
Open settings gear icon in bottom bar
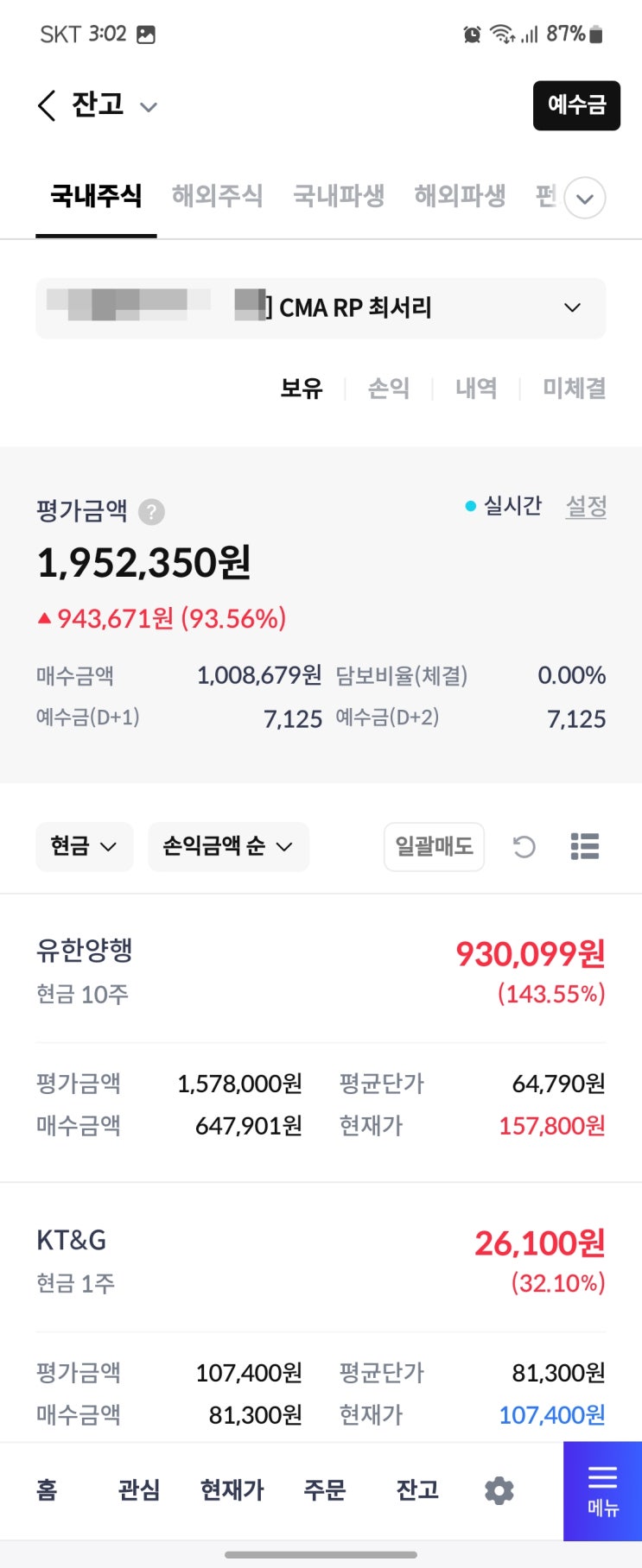click(499, 1490)
